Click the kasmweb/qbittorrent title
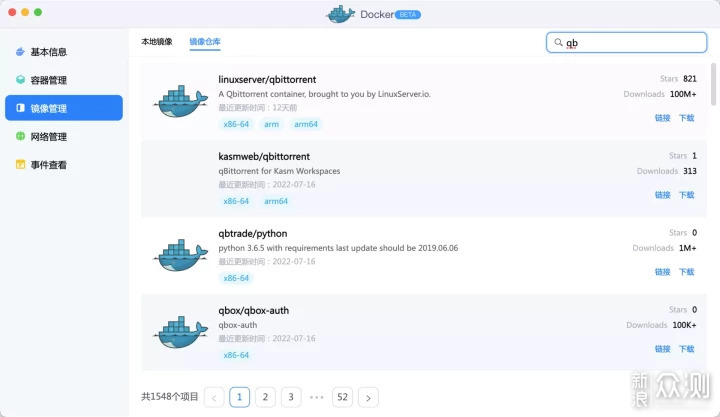This screenshot has width=720, height=417. tap(264, 157)
